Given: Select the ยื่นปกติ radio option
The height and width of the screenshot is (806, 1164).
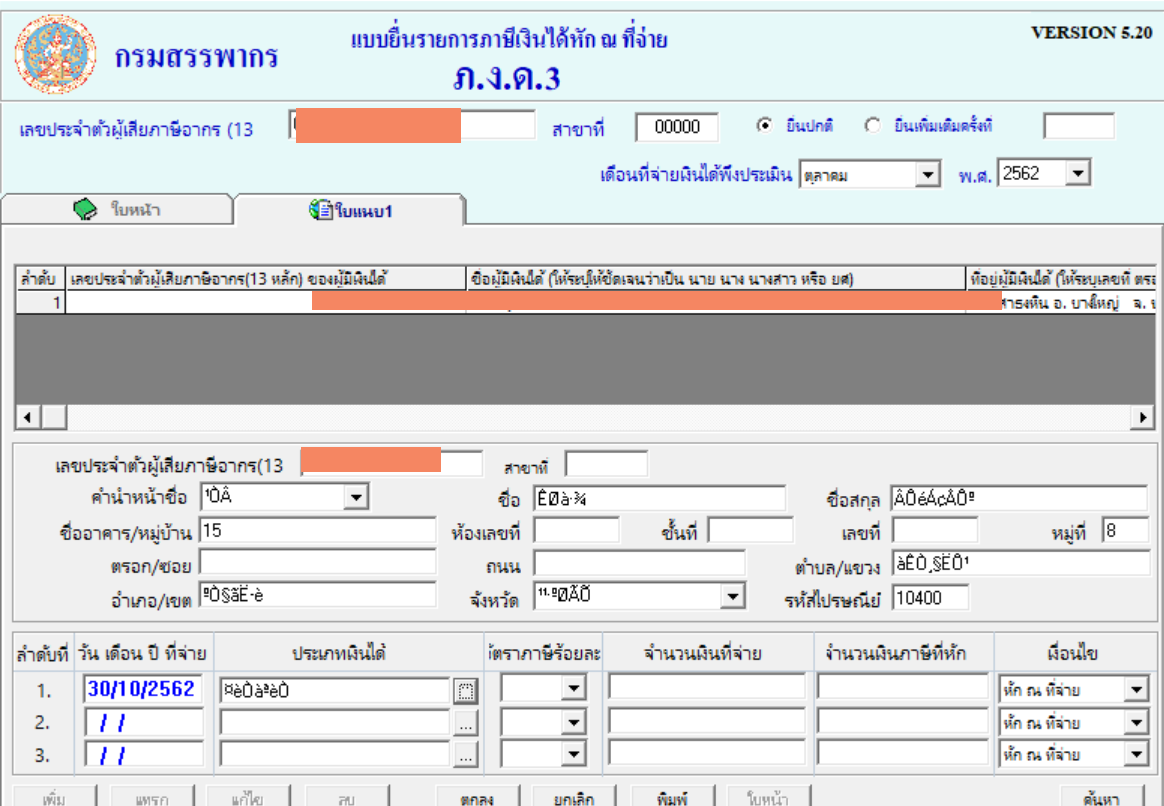Looking at the screenshot, I should click(764, 125).
